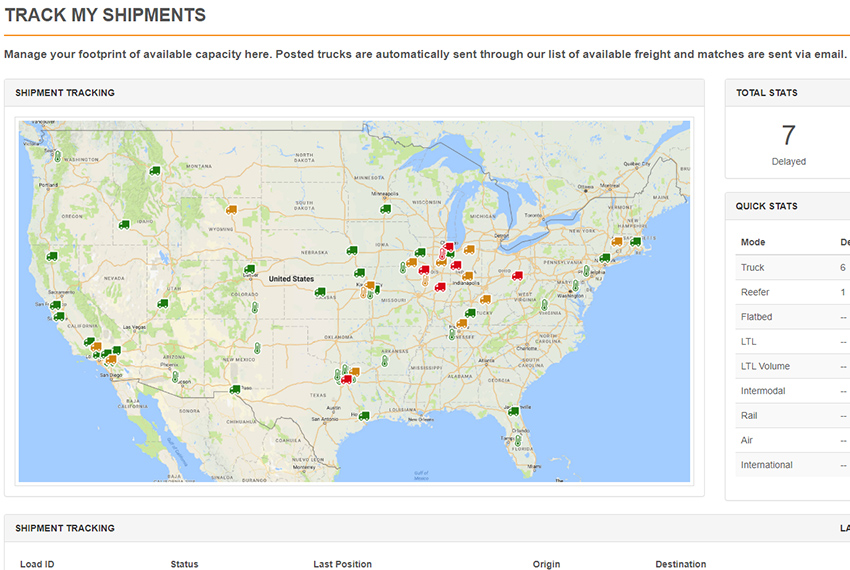Select the "Reefer" row in Quick Stats
Screen dimensions: 850x570
coord(793,292)
